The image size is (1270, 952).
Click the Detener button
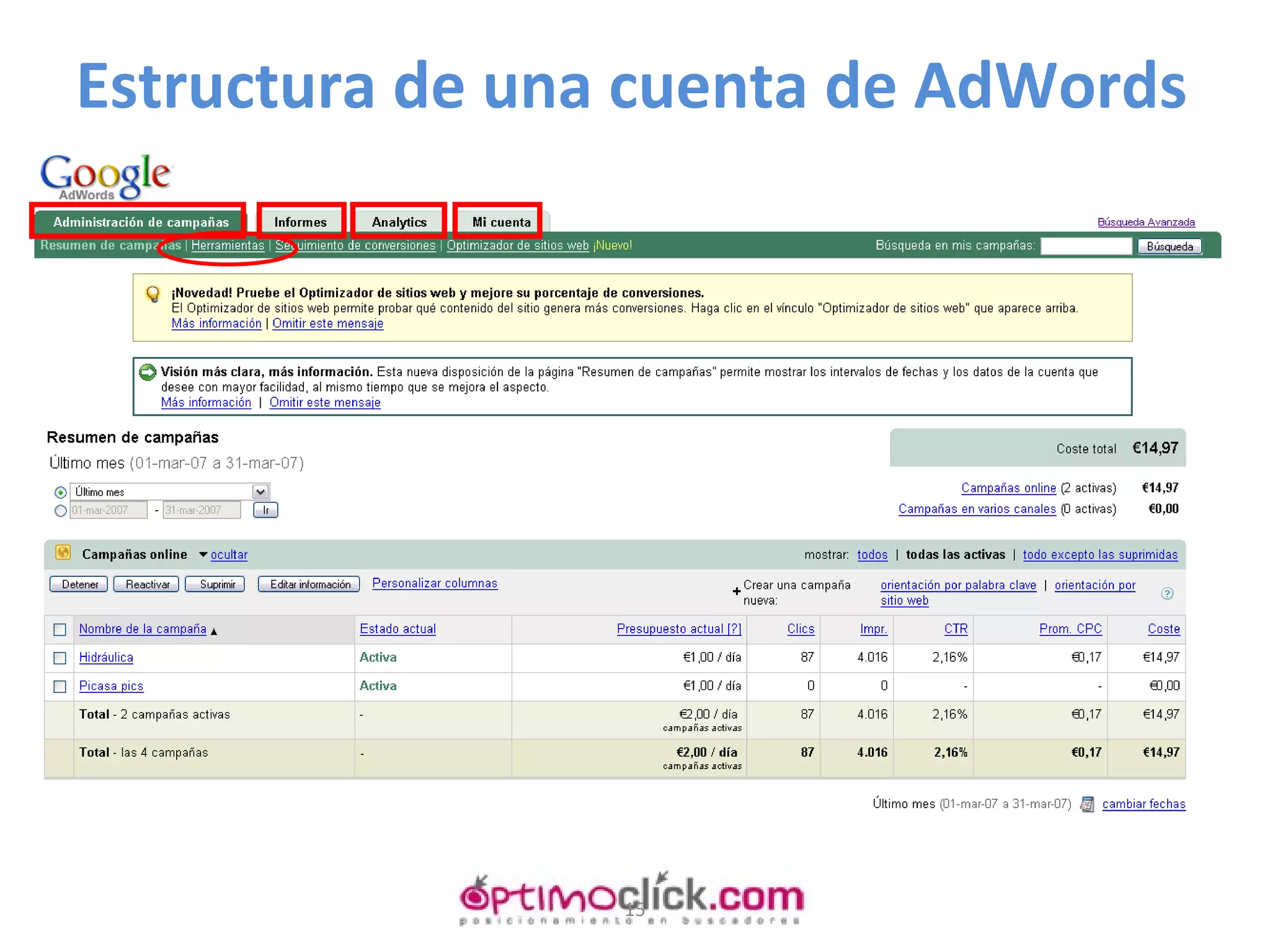point(79,584)
